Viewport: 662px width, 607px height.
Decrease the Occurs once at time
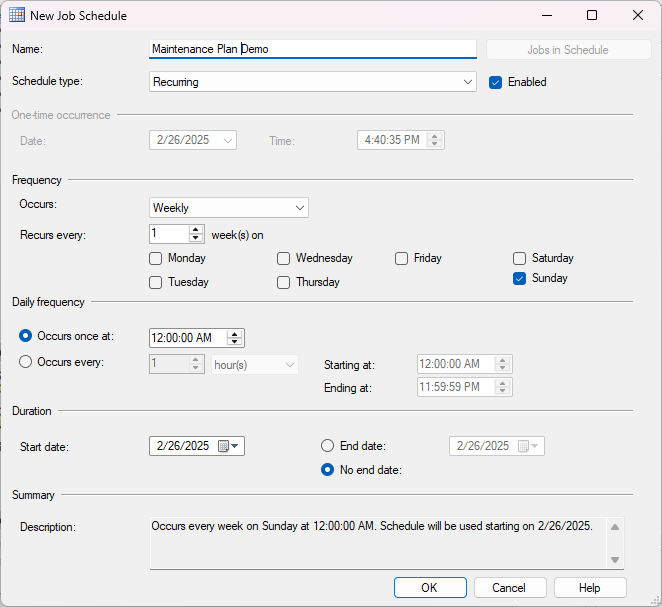(234, 341)
